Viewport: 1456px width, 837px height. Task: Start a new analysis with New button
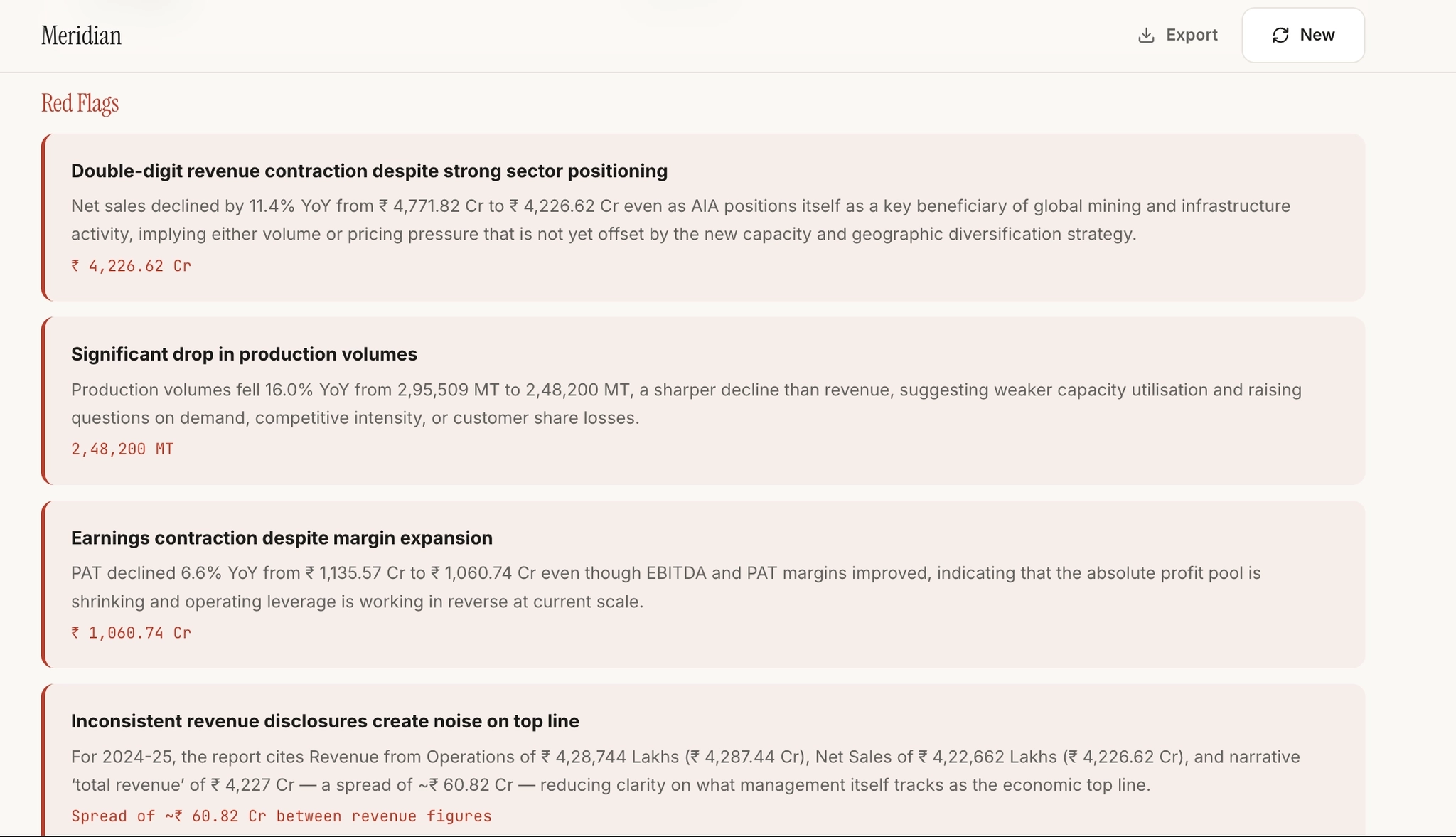click(x=1303, y=36)
